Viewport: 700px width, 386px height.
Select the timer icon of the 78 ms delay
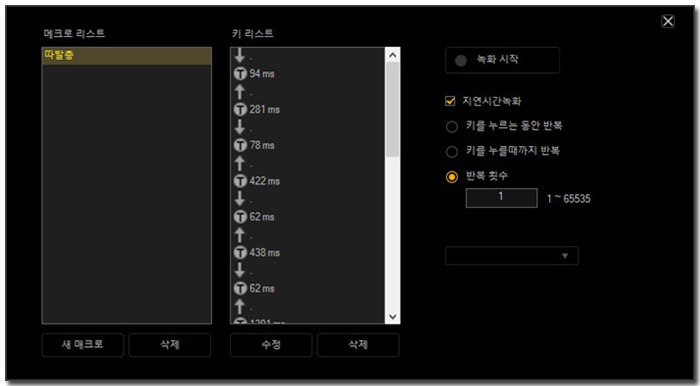point(241,145)
